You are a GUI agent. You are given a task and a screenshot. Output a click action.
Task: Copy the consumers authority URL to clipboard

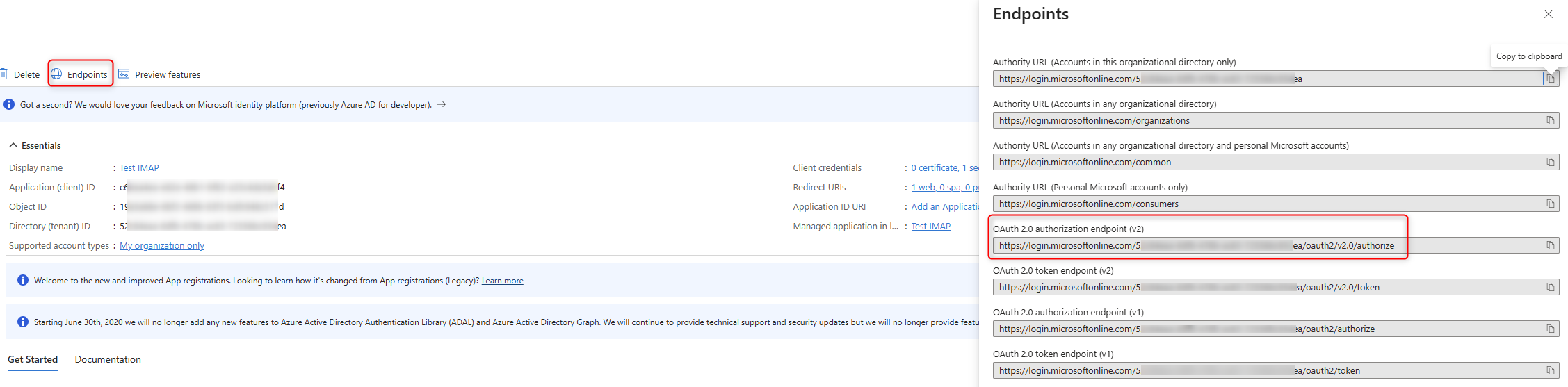(1550, 204)
